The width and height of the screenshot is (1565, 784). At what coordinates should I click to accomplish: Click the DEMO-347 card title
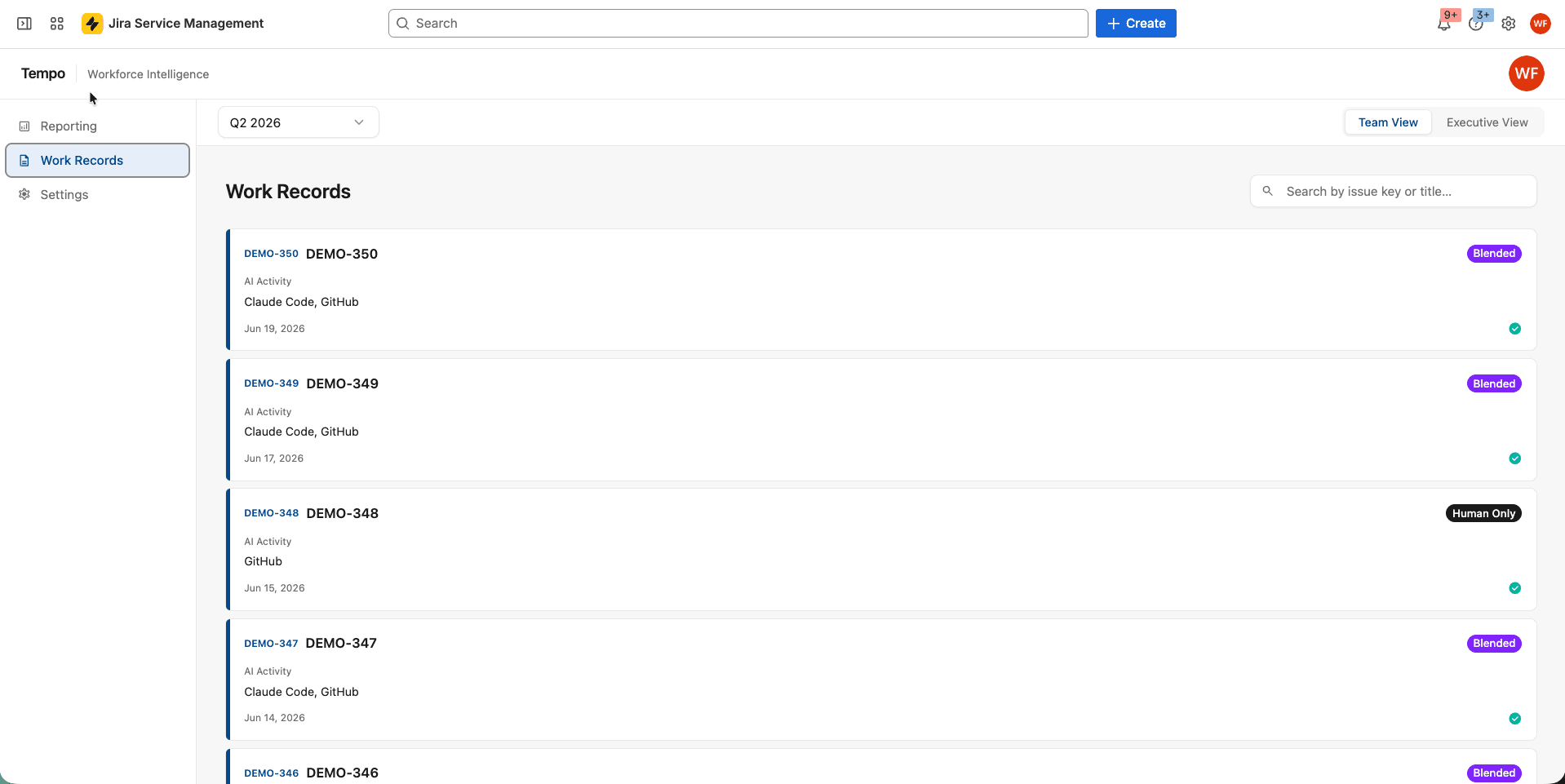(341, 643)
